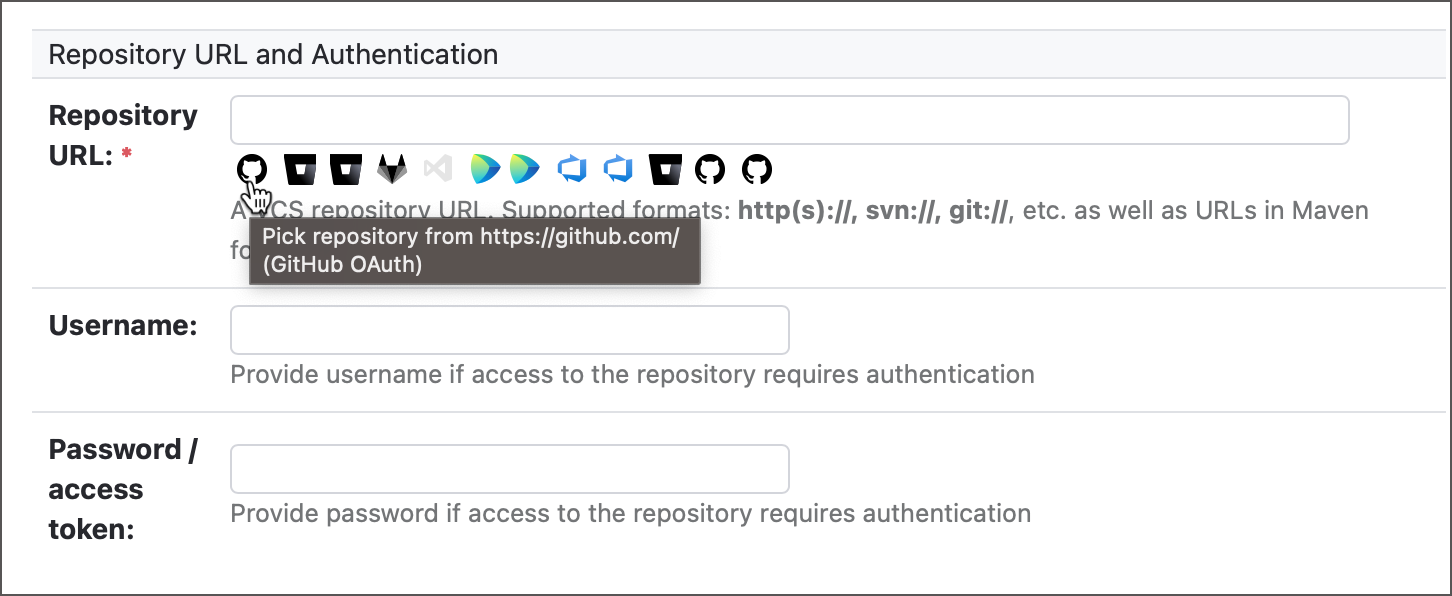
Task: Pick a repository from GitLab
Action: pyautogui.click(x=392, y=168)
